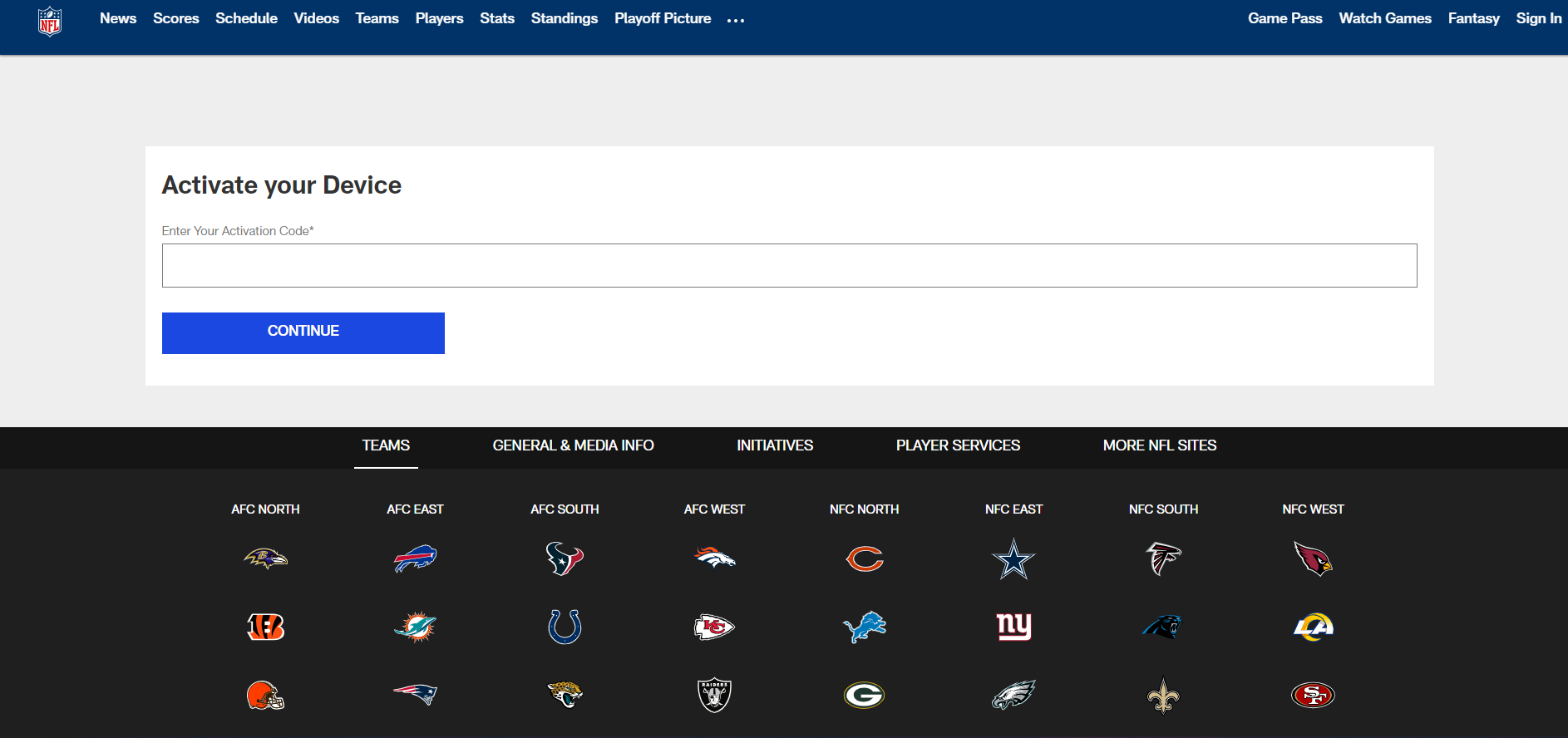Open the Watch Games link
The width and height of the screenshot is (1568, 738).
1385,18
